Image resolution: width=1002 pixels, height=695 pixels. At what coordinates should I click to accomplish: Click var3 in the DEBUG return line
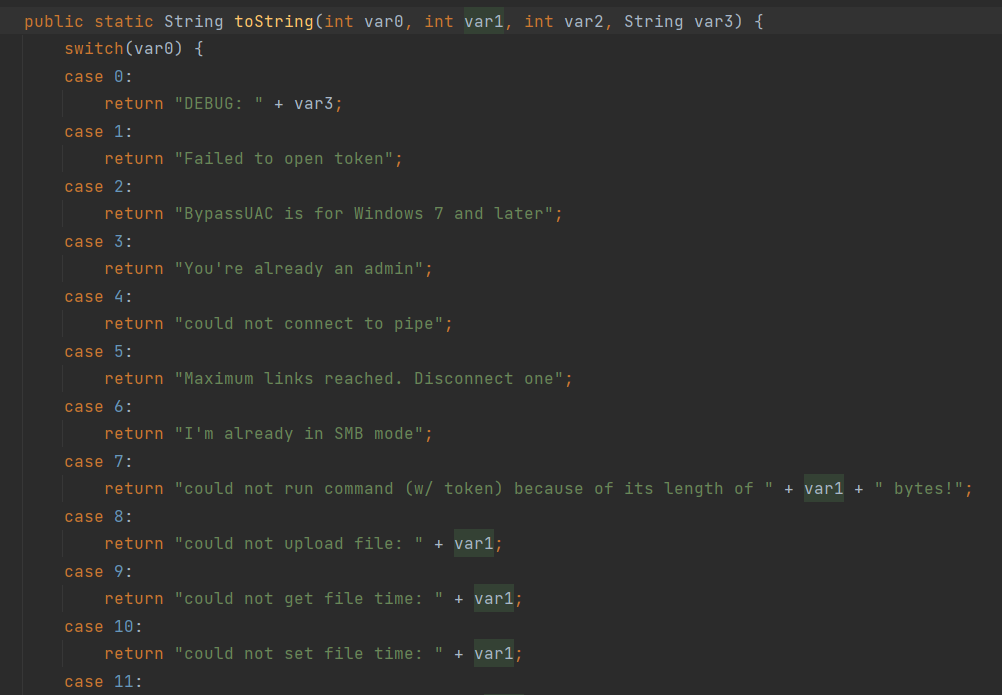click(314, 103)
